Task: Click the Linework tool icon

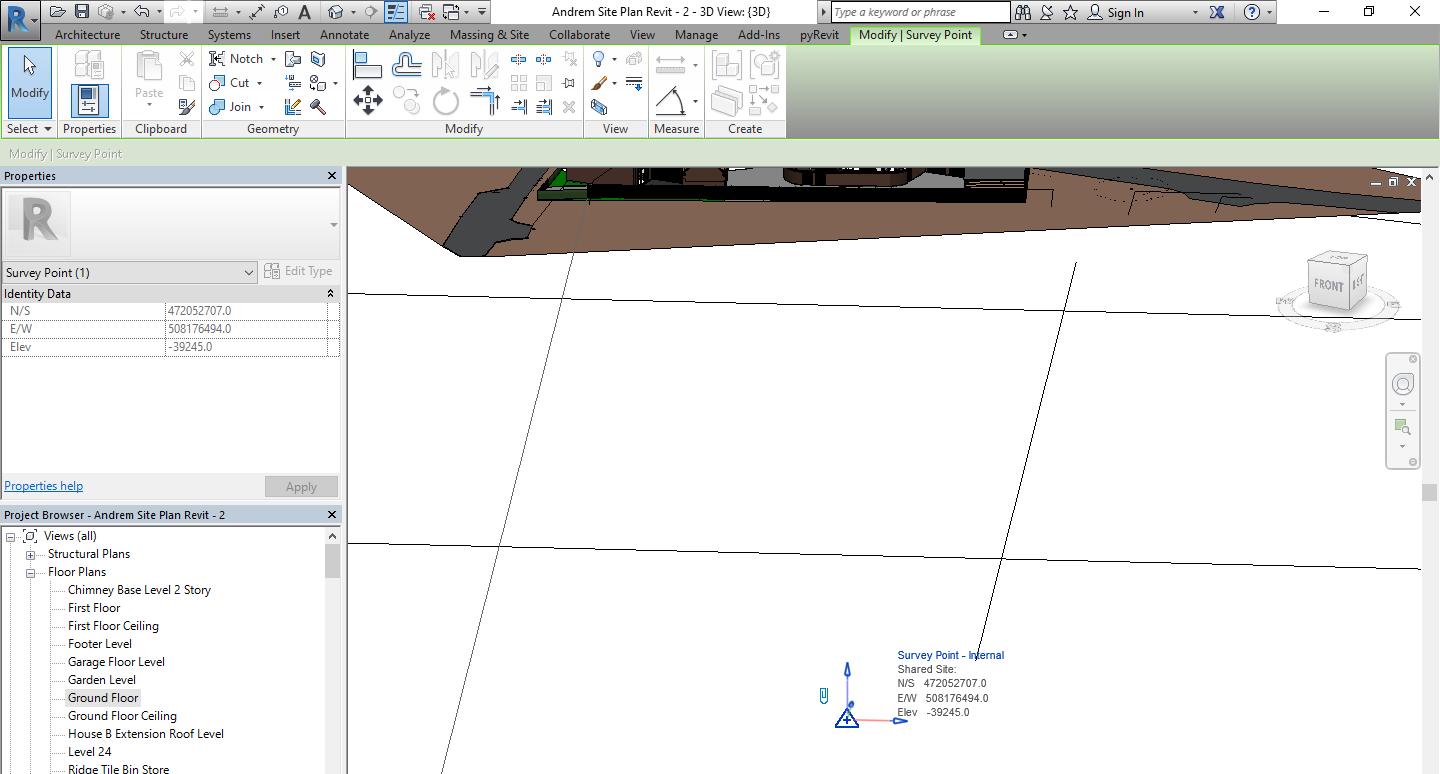Action: point(634,84)
